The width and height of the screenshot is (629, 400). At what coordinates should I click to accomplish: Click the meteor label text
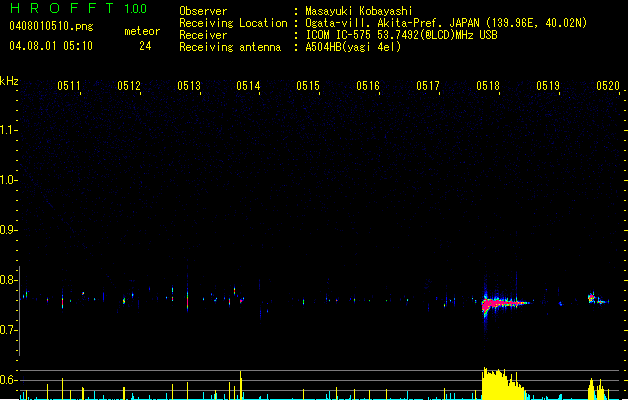[x=142, y=31]
